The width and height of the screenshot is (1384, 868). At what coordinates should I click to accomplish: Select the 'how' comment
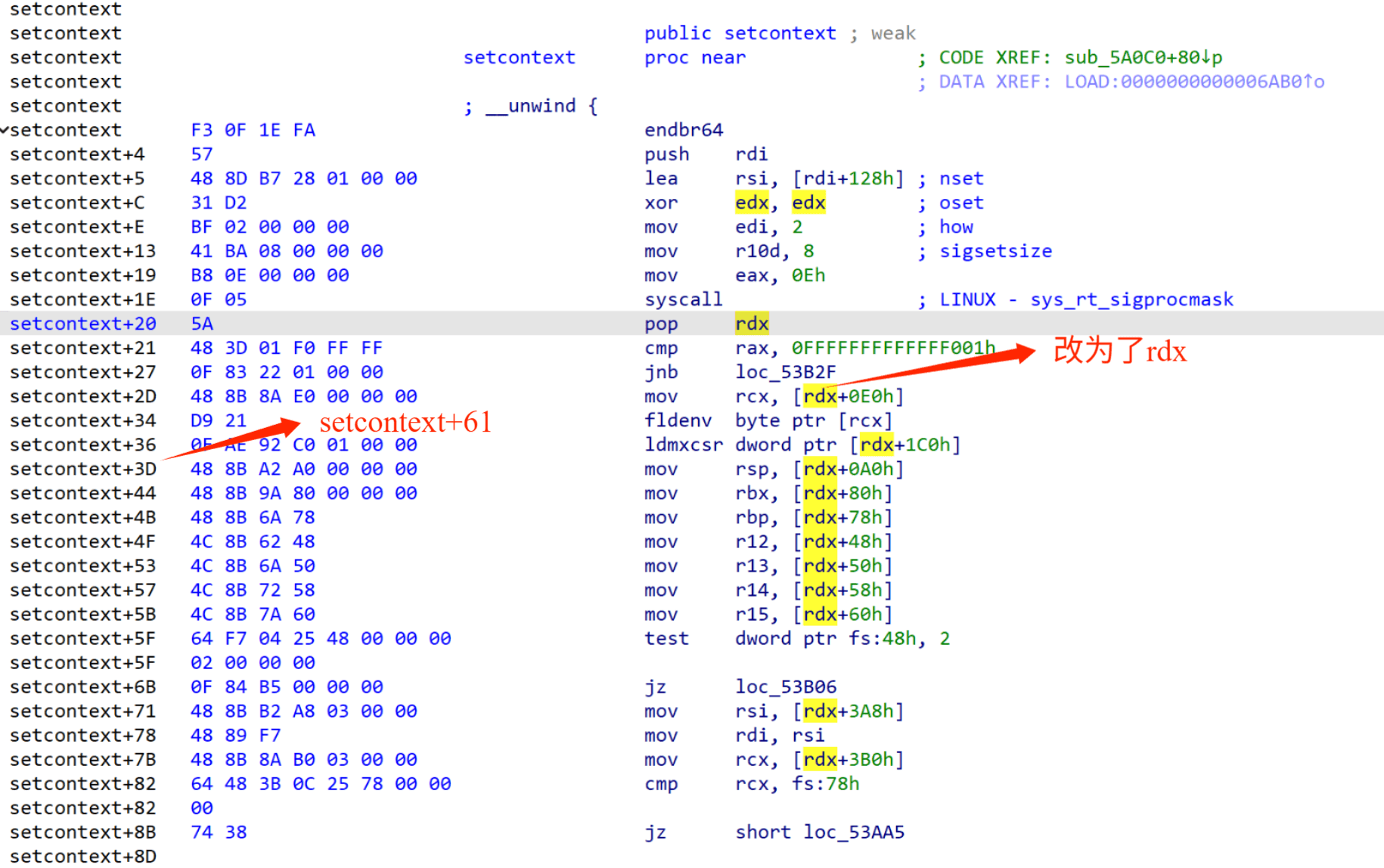point(956,227)
